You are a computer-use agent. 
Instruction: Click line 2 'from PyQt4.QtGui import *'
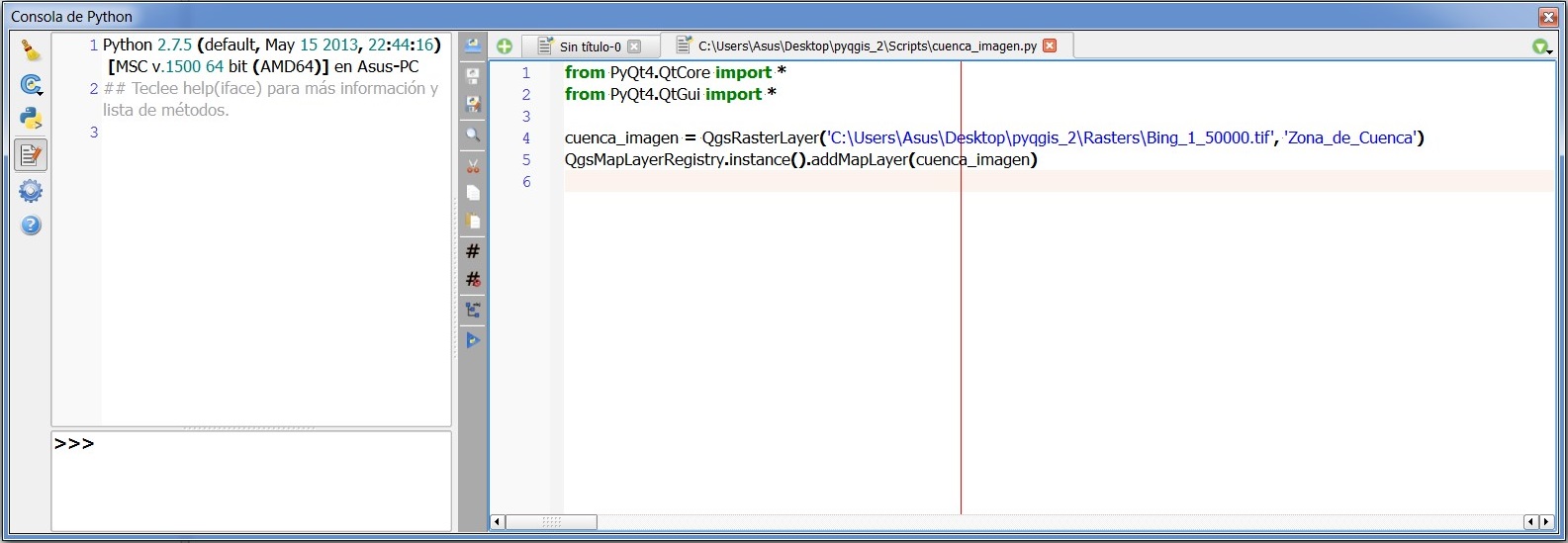671,94
